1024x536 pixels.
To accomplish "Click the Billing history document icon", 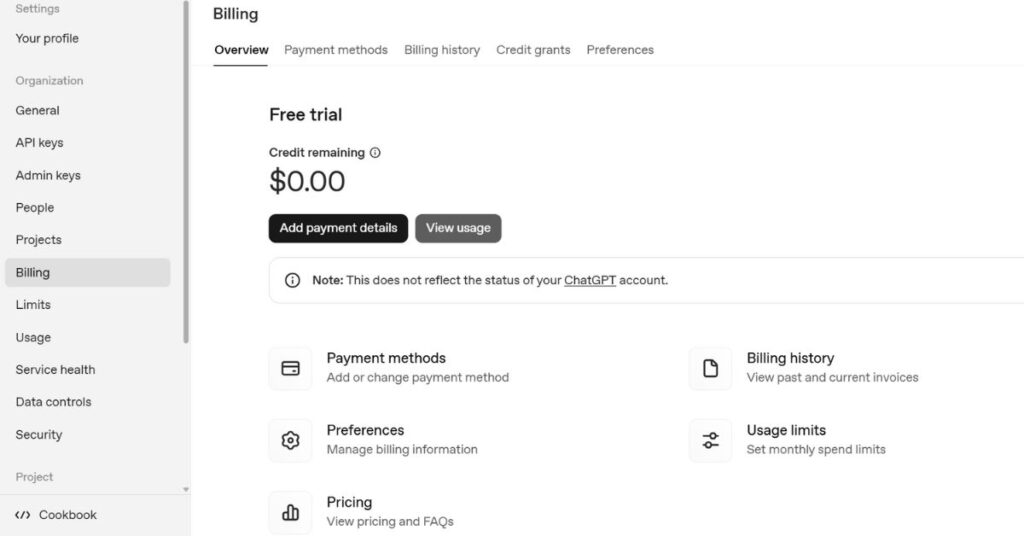I will [711, 368].
